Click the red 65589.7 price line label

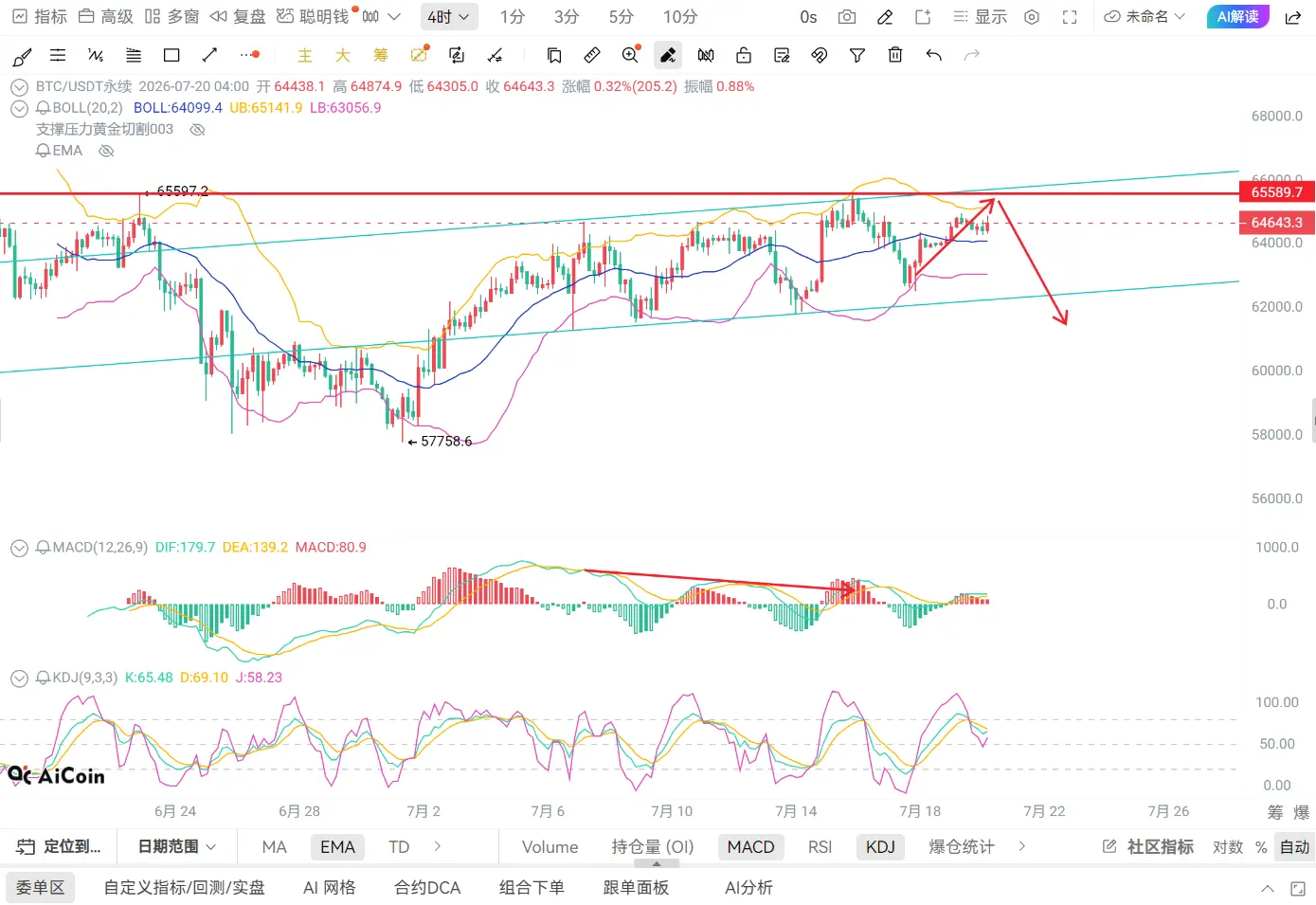click(x=1276, y=192)
